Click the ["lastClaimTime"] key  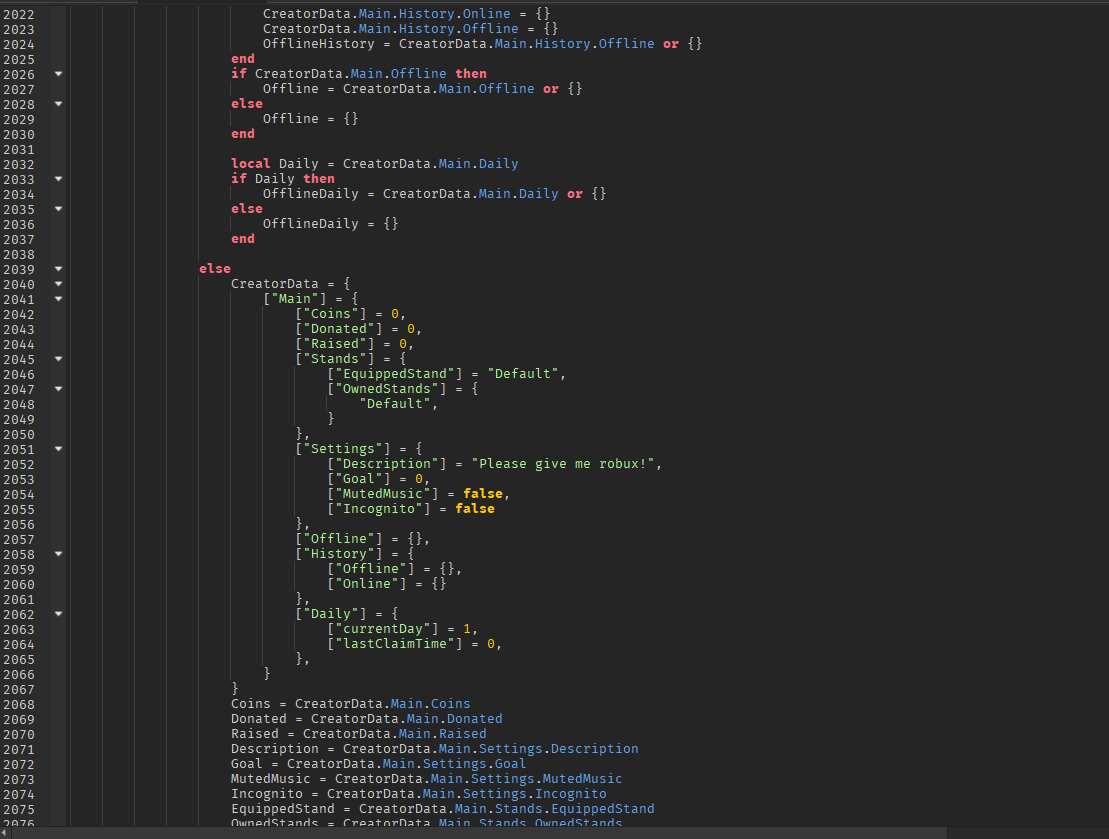[x=395, y=644]
